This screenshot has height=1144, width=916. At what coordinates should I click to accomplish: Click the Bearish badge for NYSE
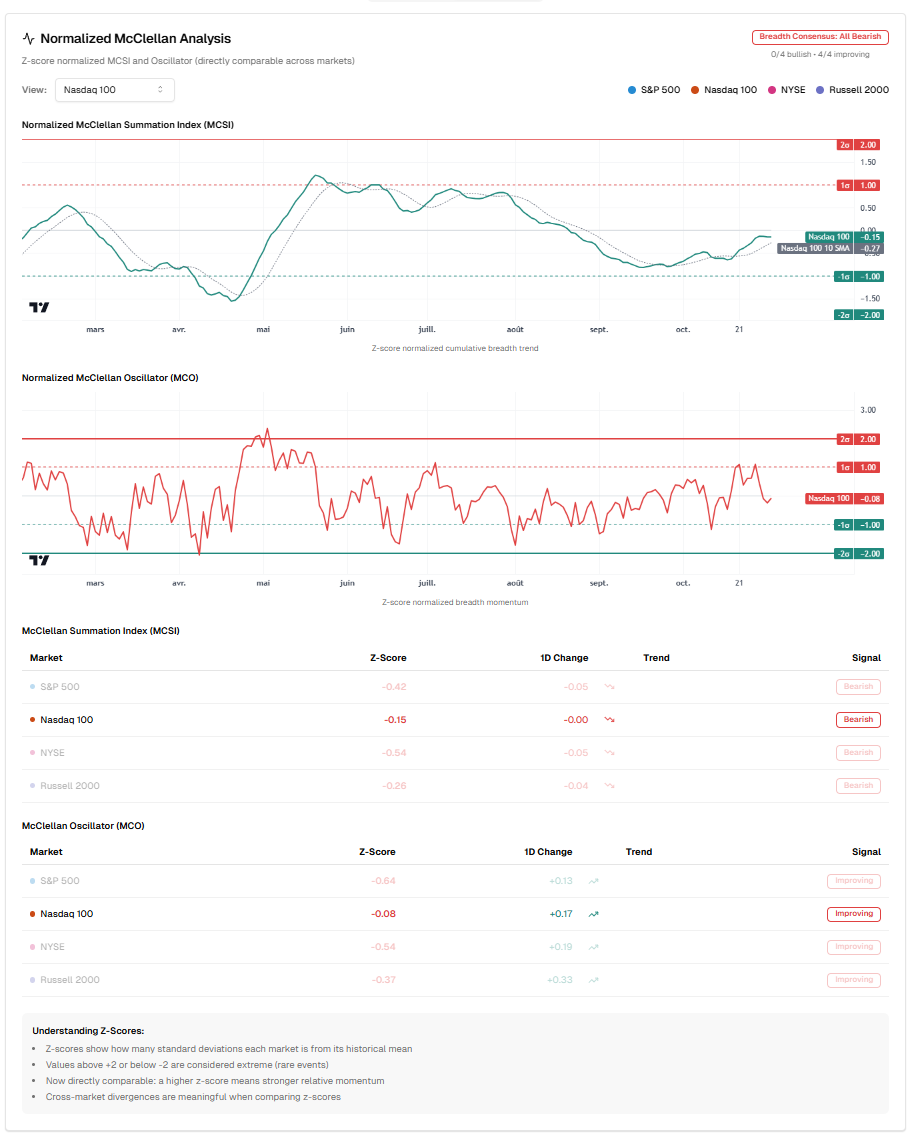pos(858,753)
